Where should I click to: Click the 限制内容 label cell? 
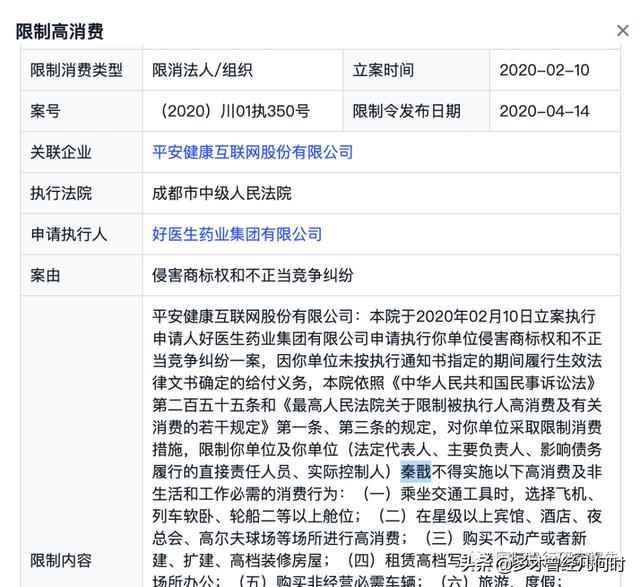point(82,441)
